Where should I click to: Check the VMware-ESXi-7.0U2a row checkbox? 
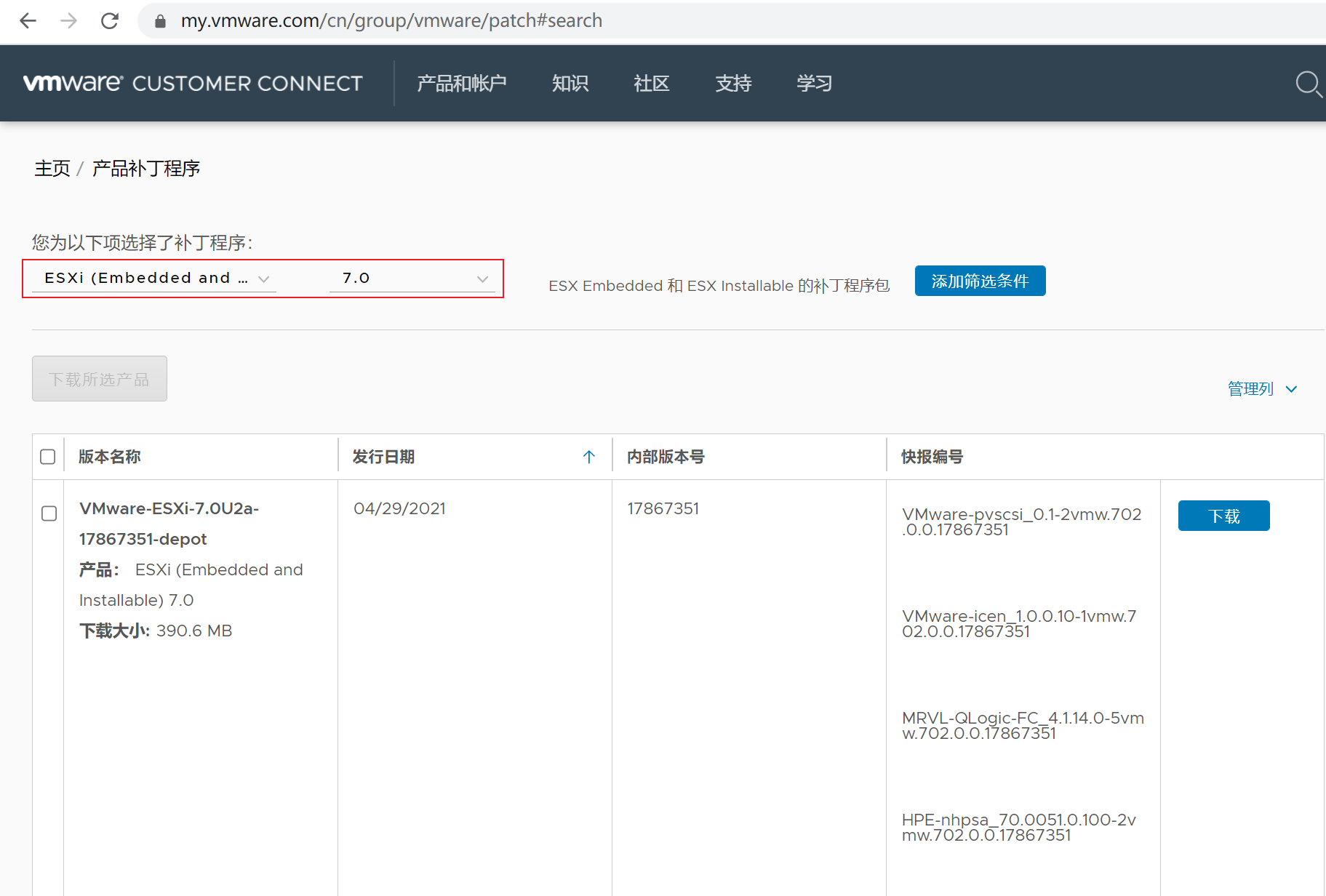[49, 513]
